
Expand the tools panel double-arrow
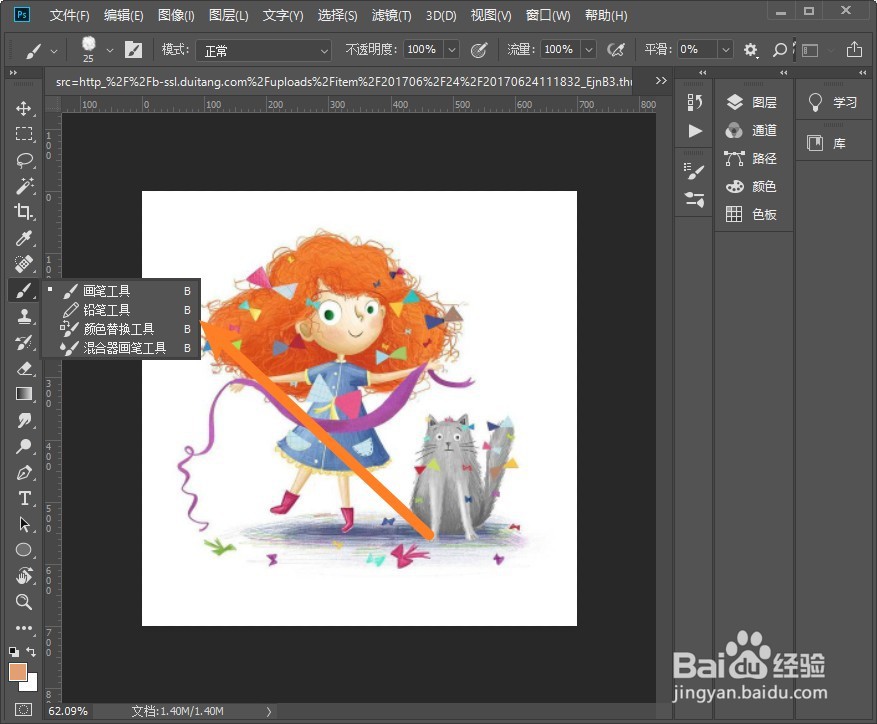(13, 73)
